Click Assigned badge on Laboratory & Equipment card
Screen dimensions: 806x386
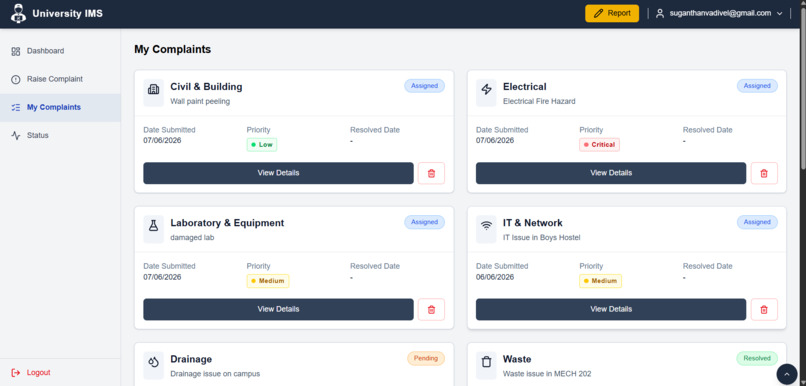coord(424,222)
